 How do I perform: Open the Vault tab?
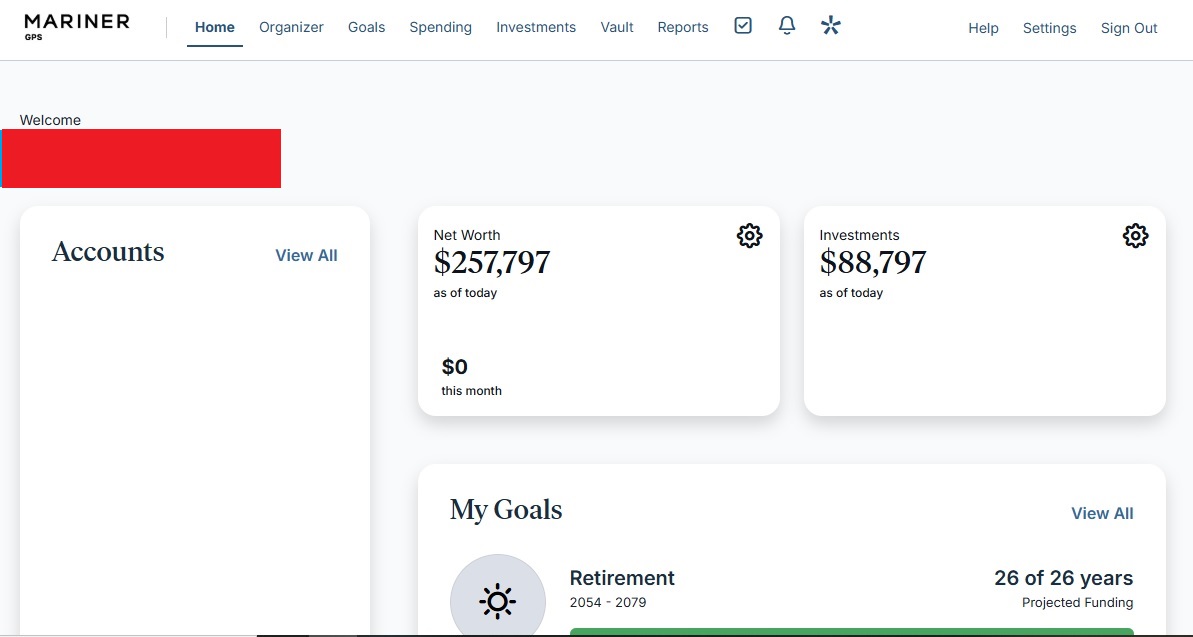coord(617,27)
